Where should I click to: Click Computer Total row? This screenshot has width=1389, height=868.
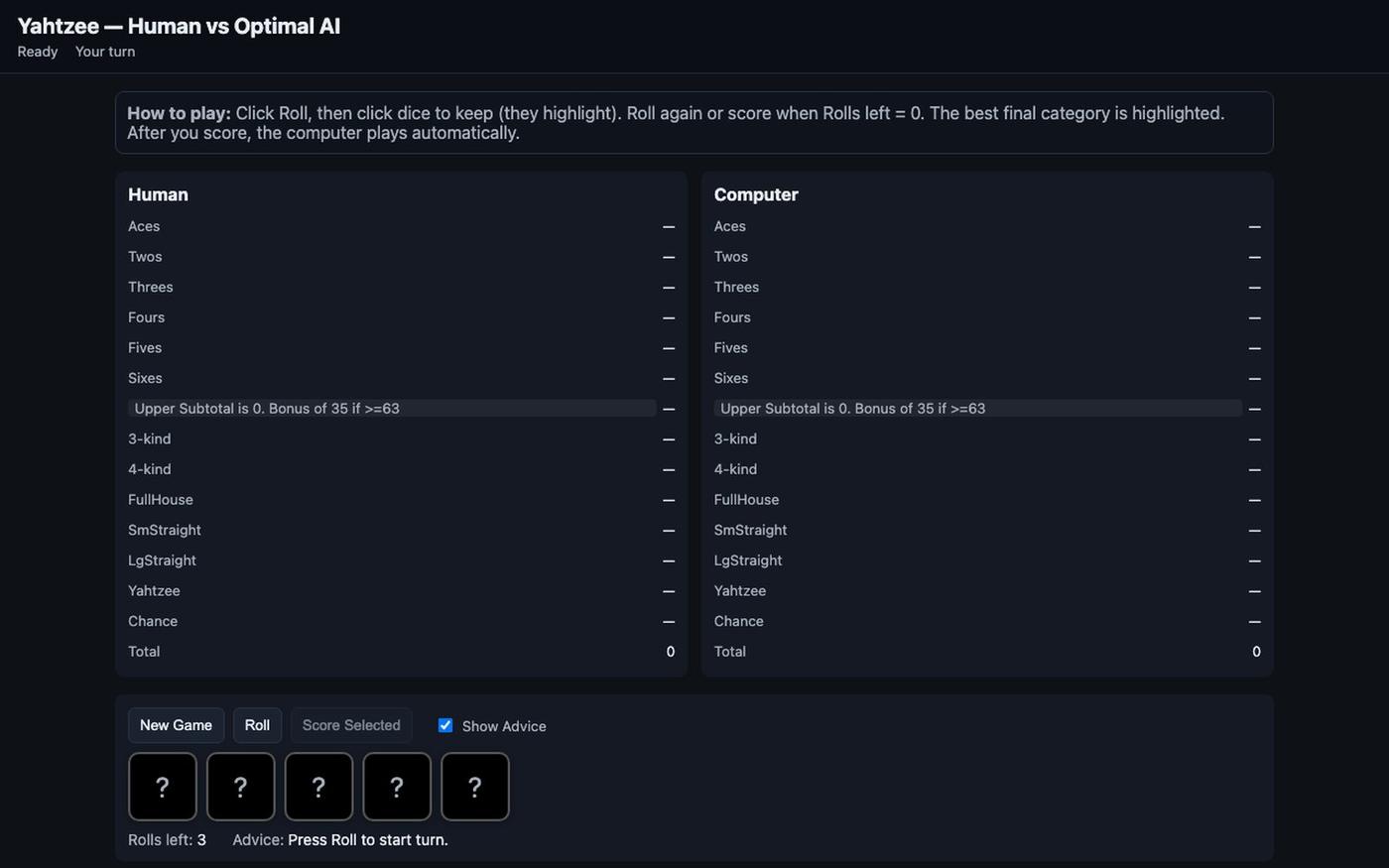click(x=987, y=652)
